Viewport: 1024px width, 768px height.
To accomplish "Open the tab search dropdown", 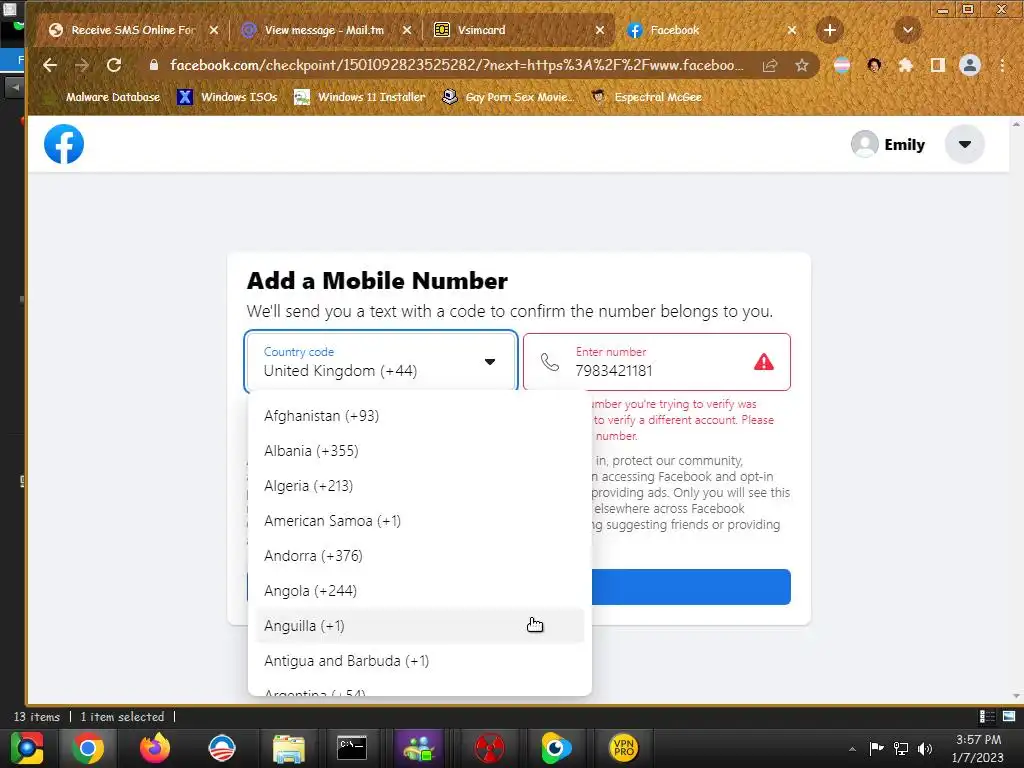I will tap(907, 30).
